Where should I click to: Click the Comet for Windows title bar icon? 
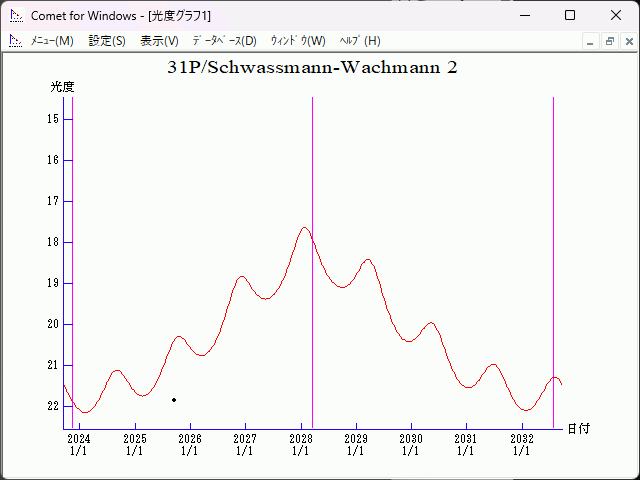click(15, 15)
